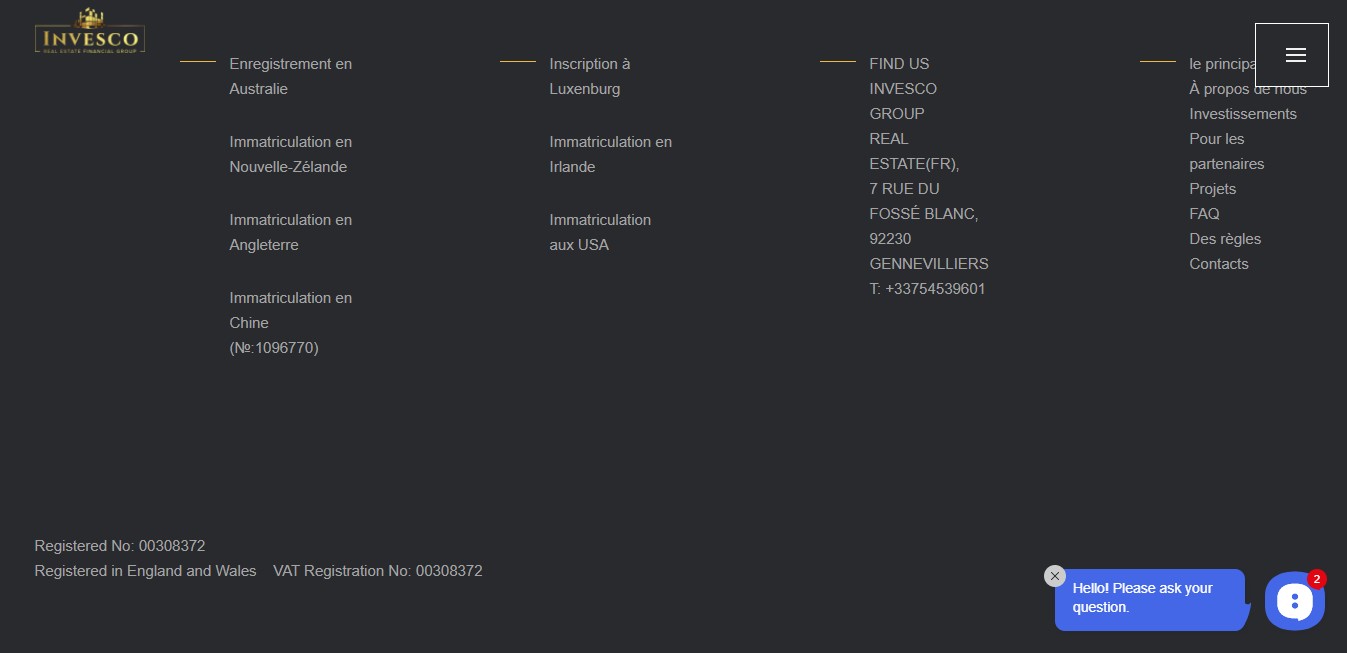Open Immatriculation aux USA link
This screenshot has height=653, width=1347.
tap(599, 232)
